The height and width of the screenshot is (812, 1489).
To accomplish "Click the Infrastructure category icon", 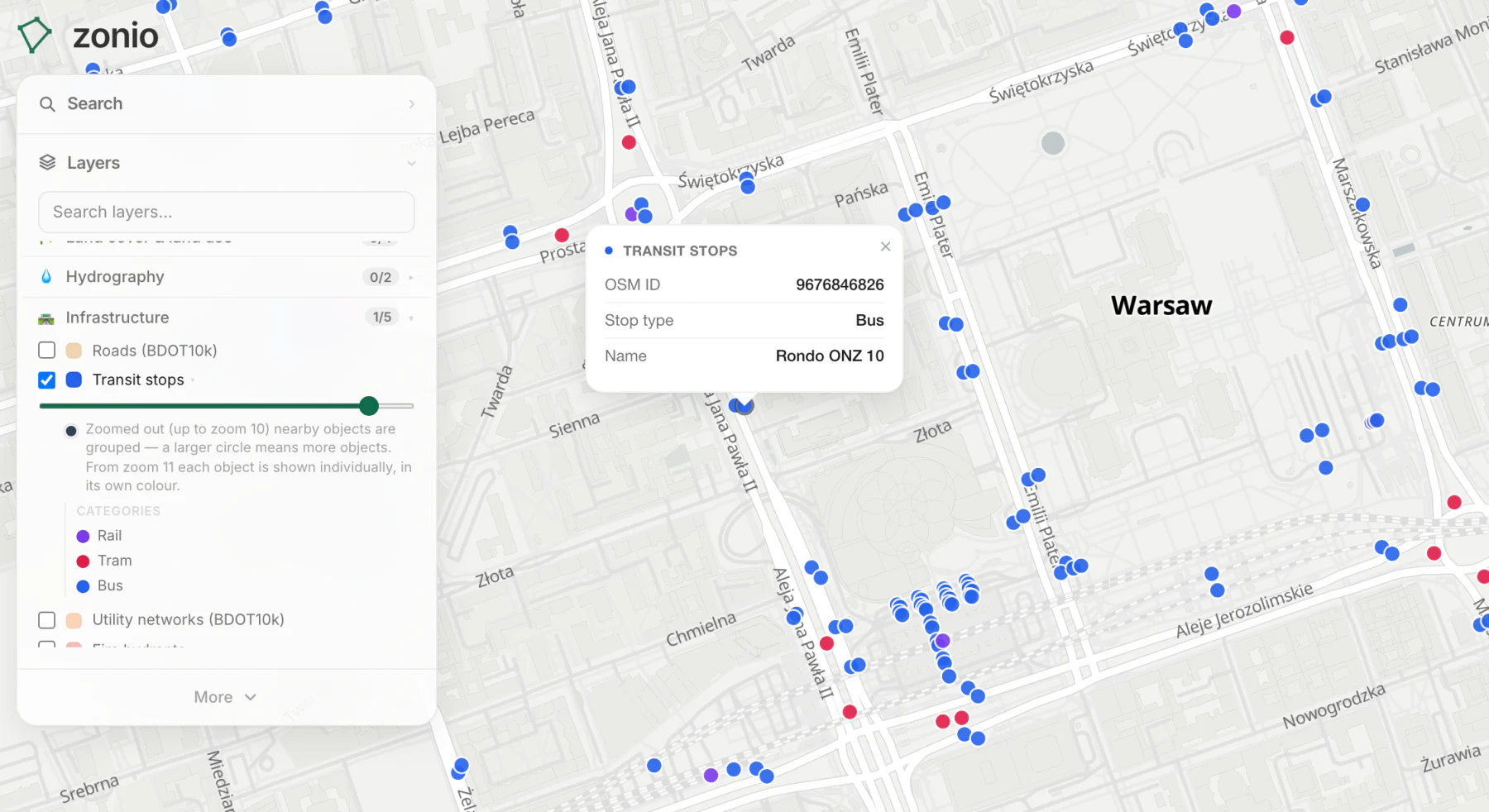I will click(46, 318).
